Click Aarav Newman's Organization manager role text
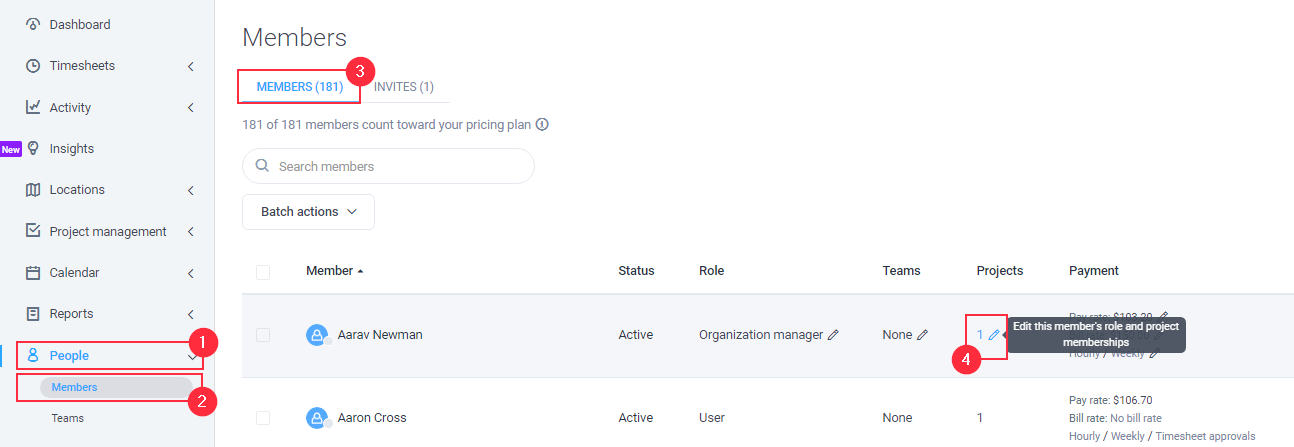The height and width of the screenshot is (447, 1294). [x=761, y=335]
